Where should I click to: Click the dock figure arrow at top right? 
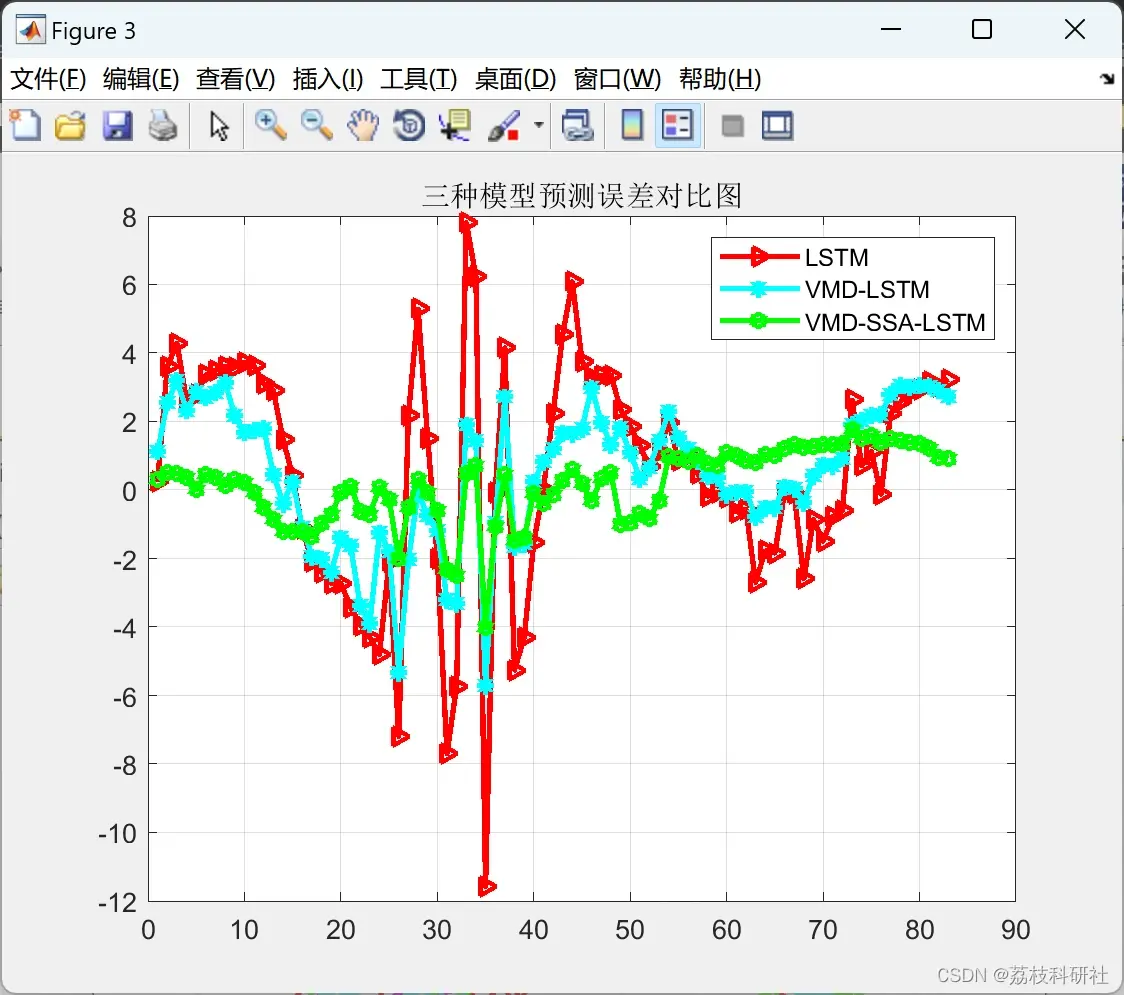(x=1108, y=79)
